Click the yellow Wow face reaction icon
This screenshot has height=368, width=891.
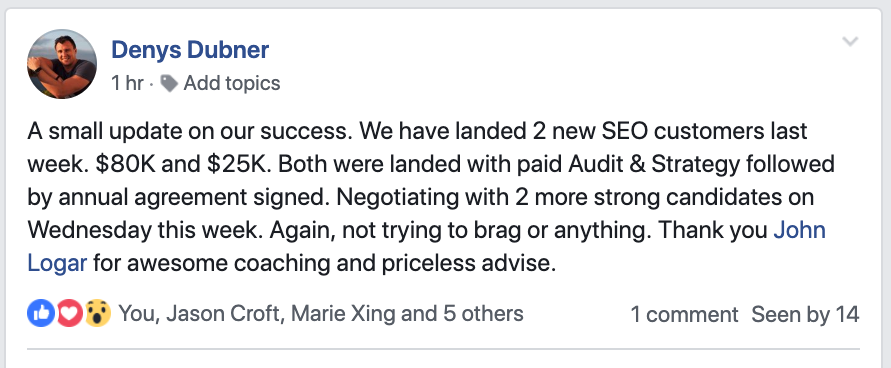(x=98, y=313)
